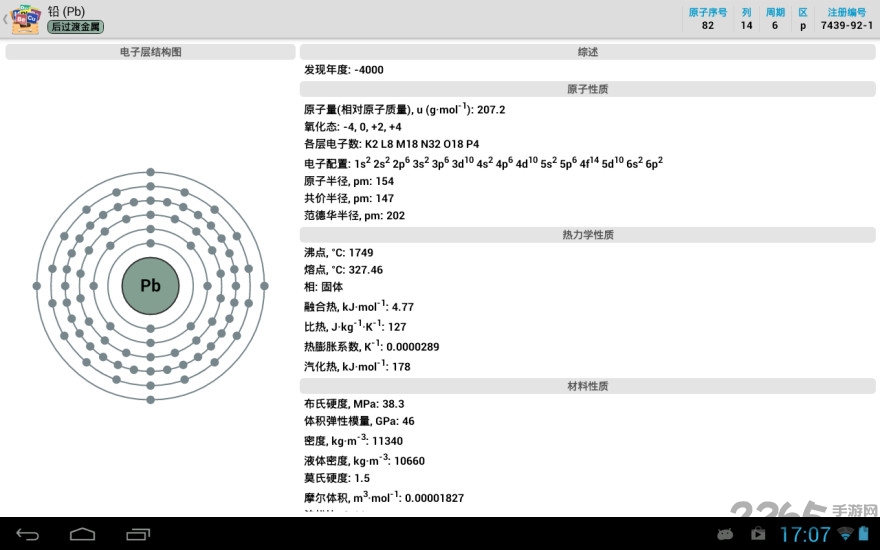Tap the 电子配置 electron configuration line
This screenshot has height=550, width=880.
point(483,163)
